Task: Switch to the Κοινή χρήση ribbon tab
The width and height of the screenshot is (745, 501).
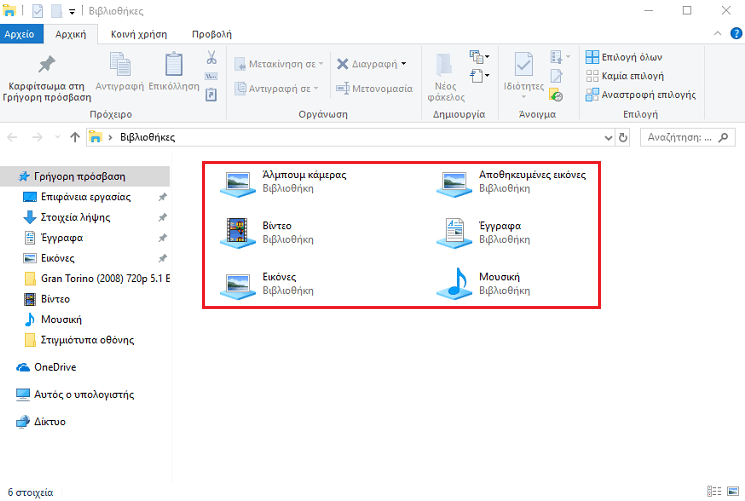Action: [139, 34]
